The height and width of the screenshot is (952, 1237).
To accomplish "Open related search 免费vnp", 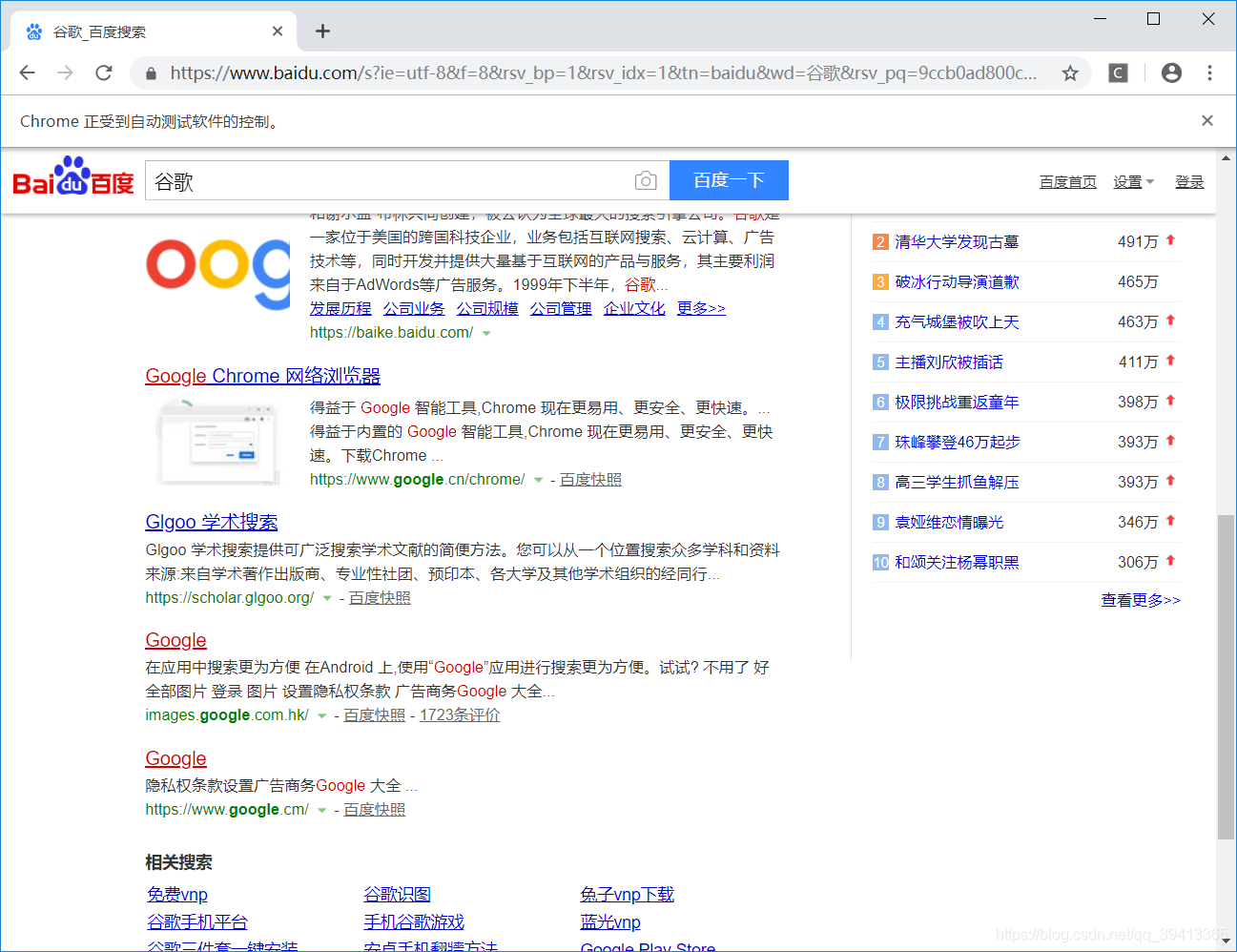I will [177, 894].
